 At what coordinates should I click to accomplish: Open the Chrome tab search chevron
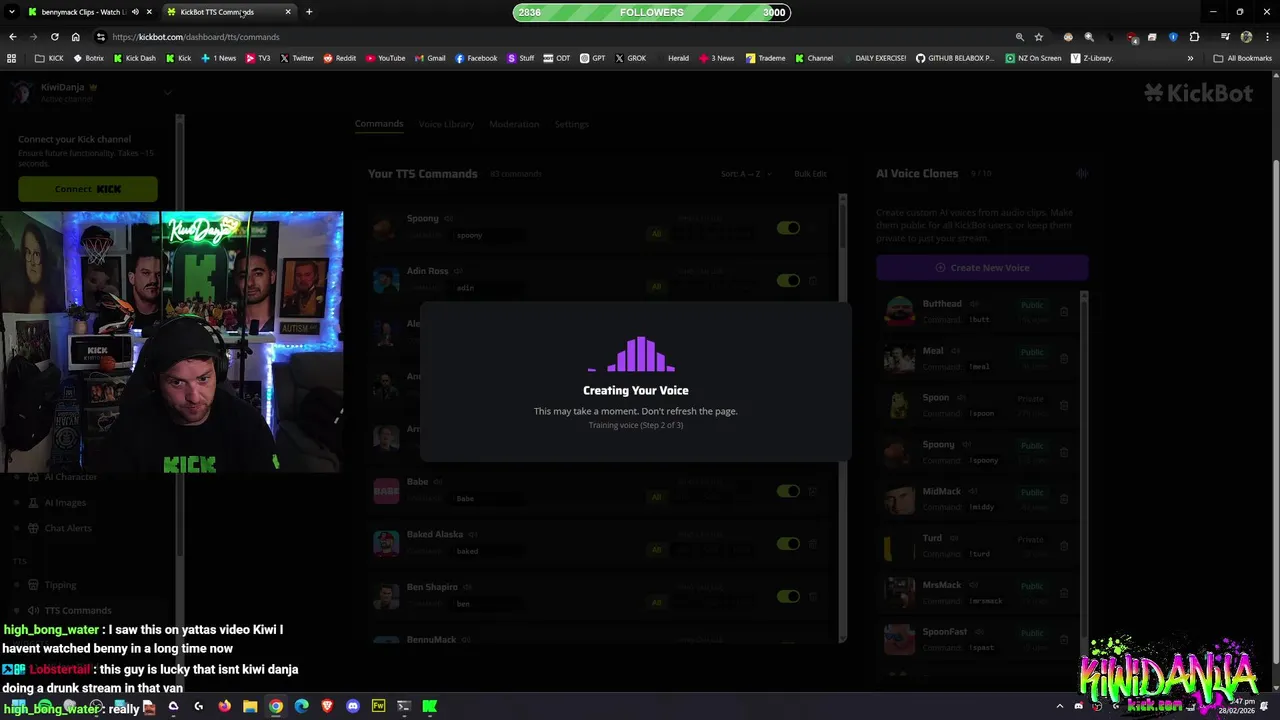coord(12,12)
